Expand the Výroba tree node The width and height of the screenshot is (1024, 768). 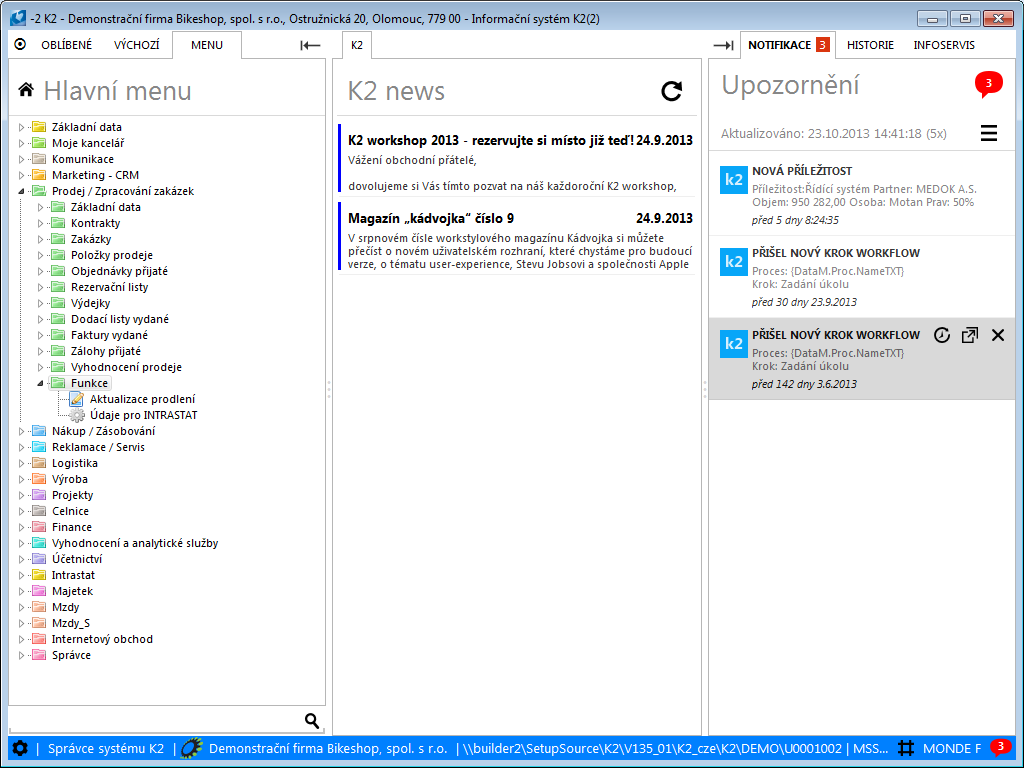tap(21, 479)
